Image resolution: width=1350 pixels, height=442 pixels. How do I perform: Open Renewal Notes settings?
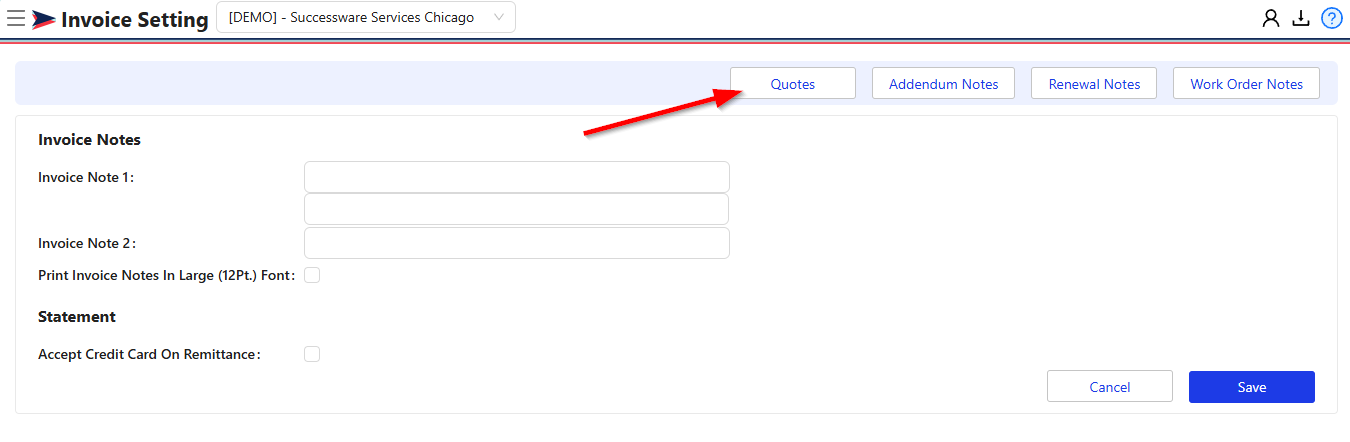click(1094, 84)
